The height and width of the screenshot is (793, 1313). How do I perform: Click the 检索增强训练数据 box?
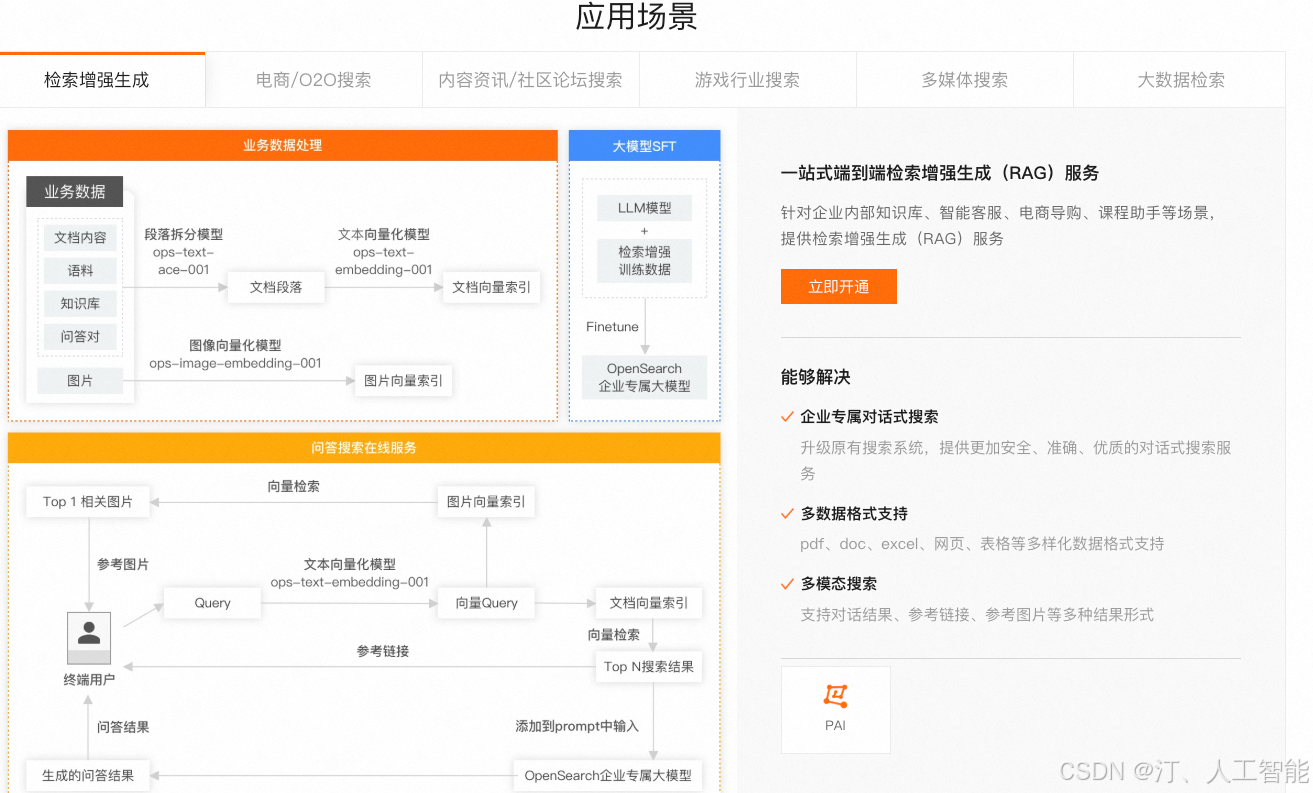click(644, 261)
